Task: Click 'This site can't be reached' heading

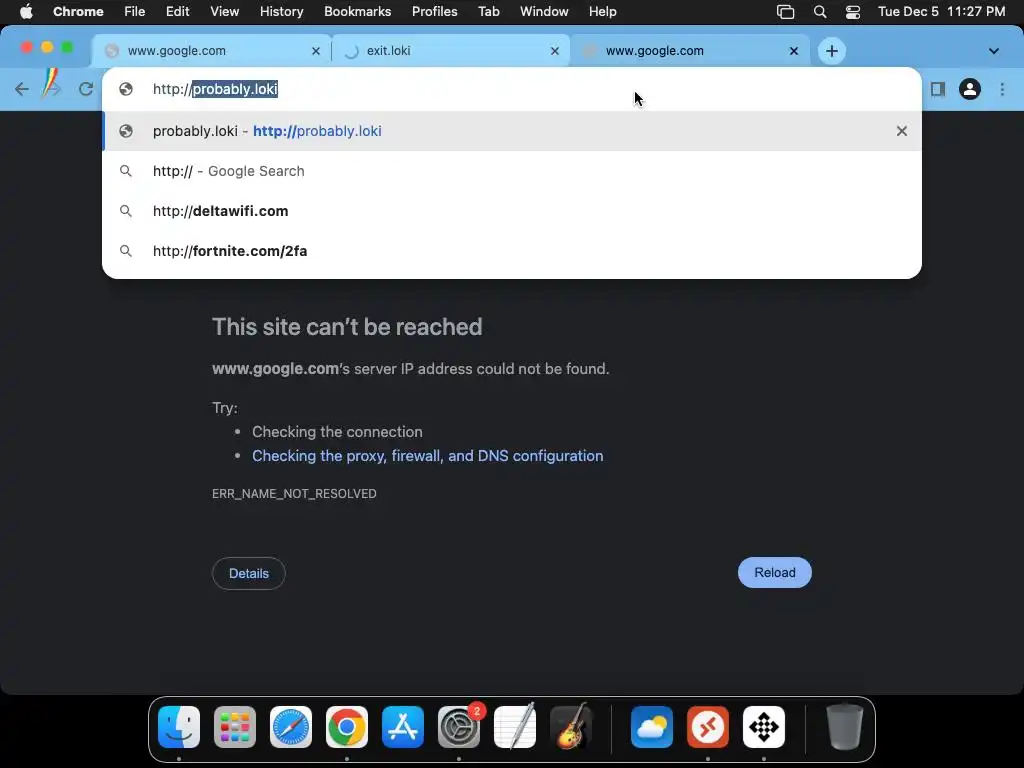Action: tap(347, 327)
